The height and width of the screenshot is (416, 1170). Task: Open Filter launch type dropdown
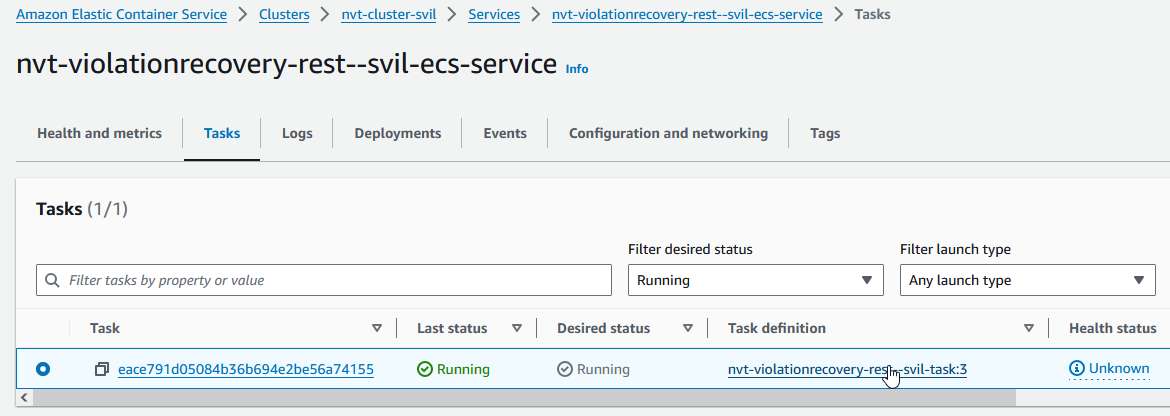[x=1028, y=281]
